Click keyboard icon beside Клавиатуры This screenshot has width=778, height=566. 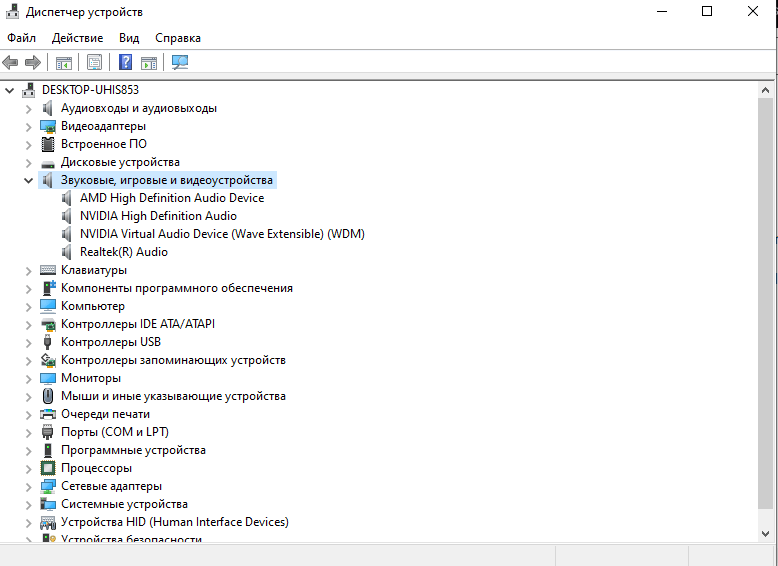[48, 270]
